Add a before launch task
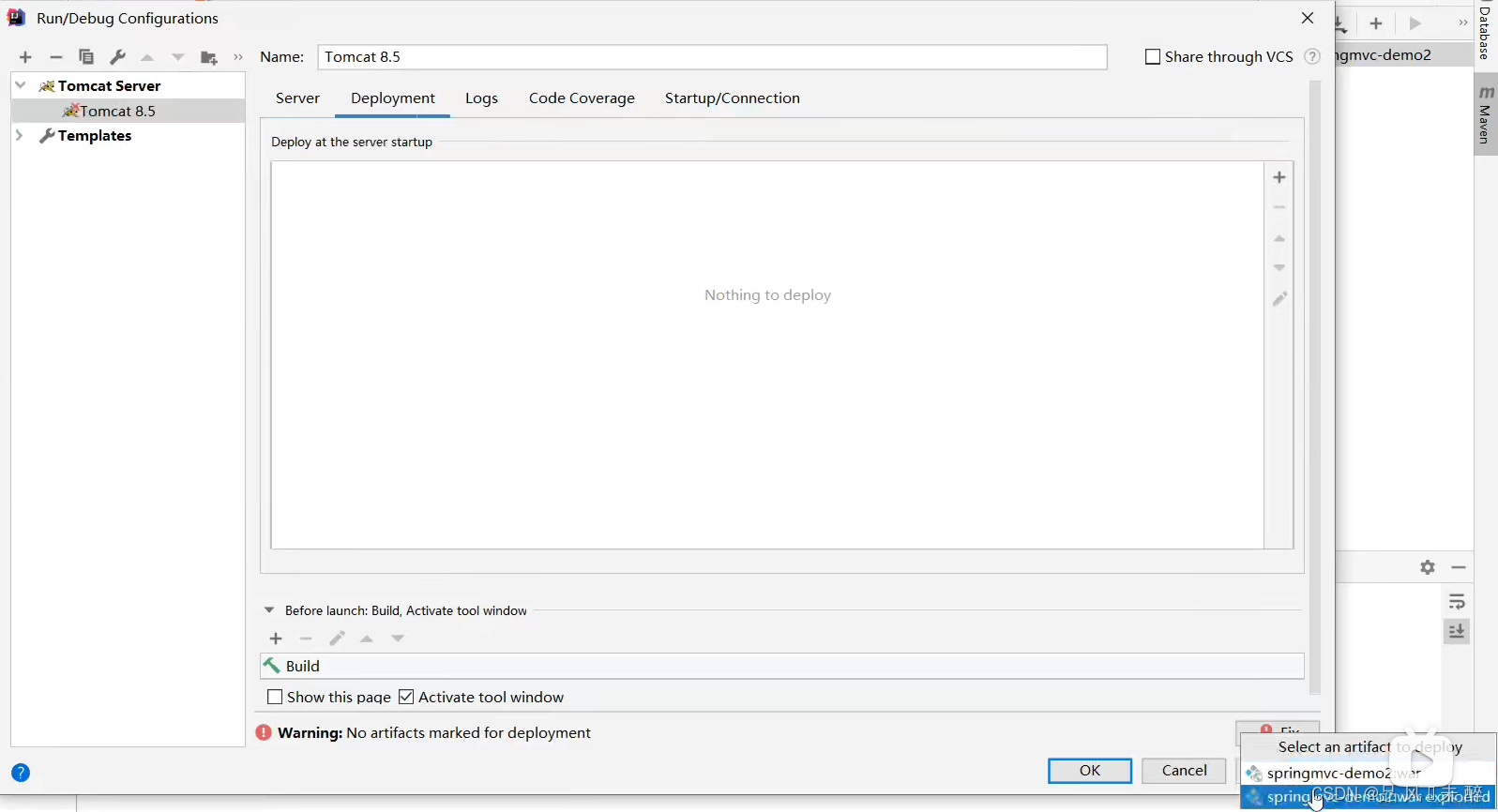Screen dimensions: 1498x812 (276, 639)
